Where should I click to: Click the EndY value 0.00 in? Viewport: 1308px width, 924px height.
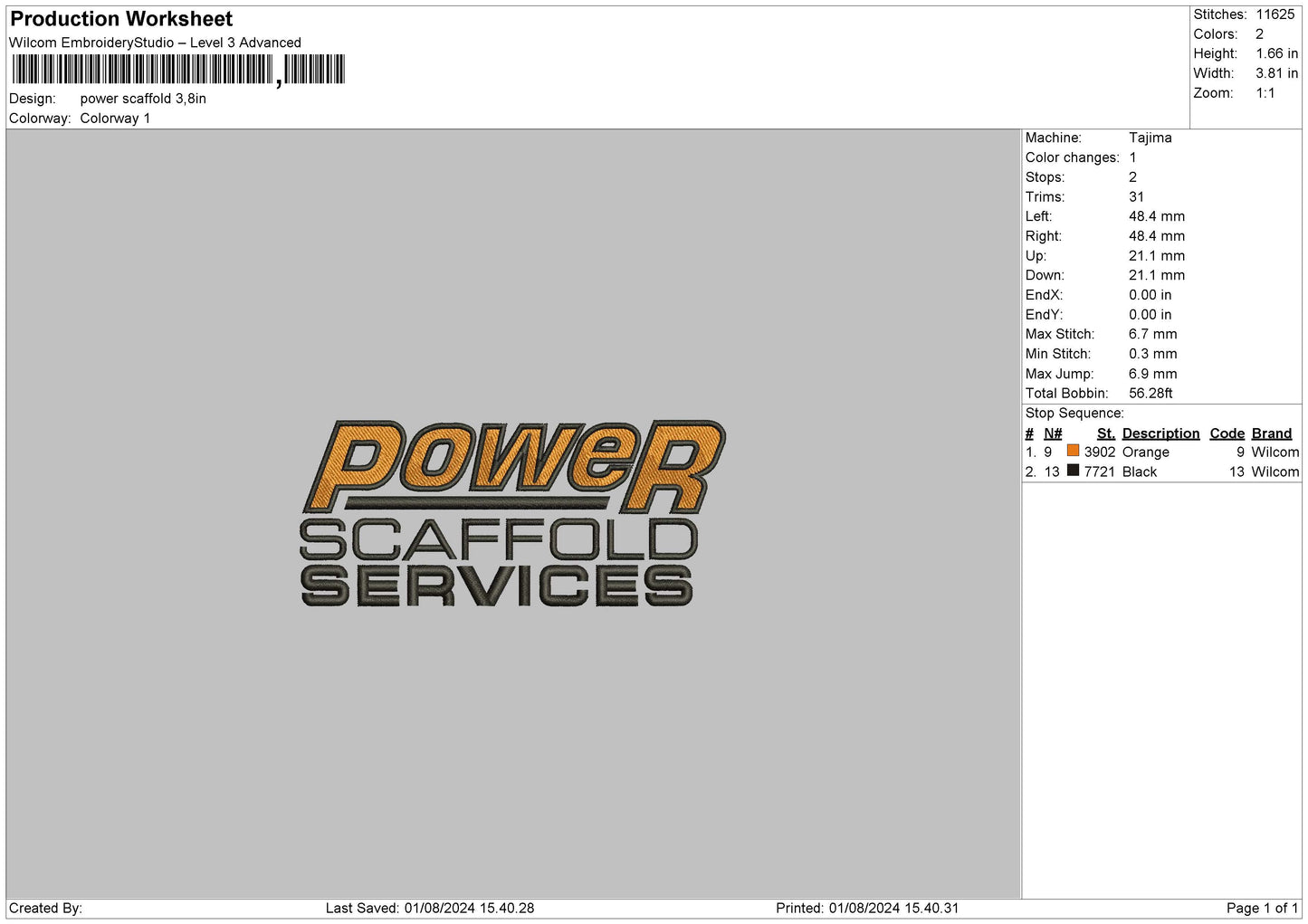tap(1150, 315)
